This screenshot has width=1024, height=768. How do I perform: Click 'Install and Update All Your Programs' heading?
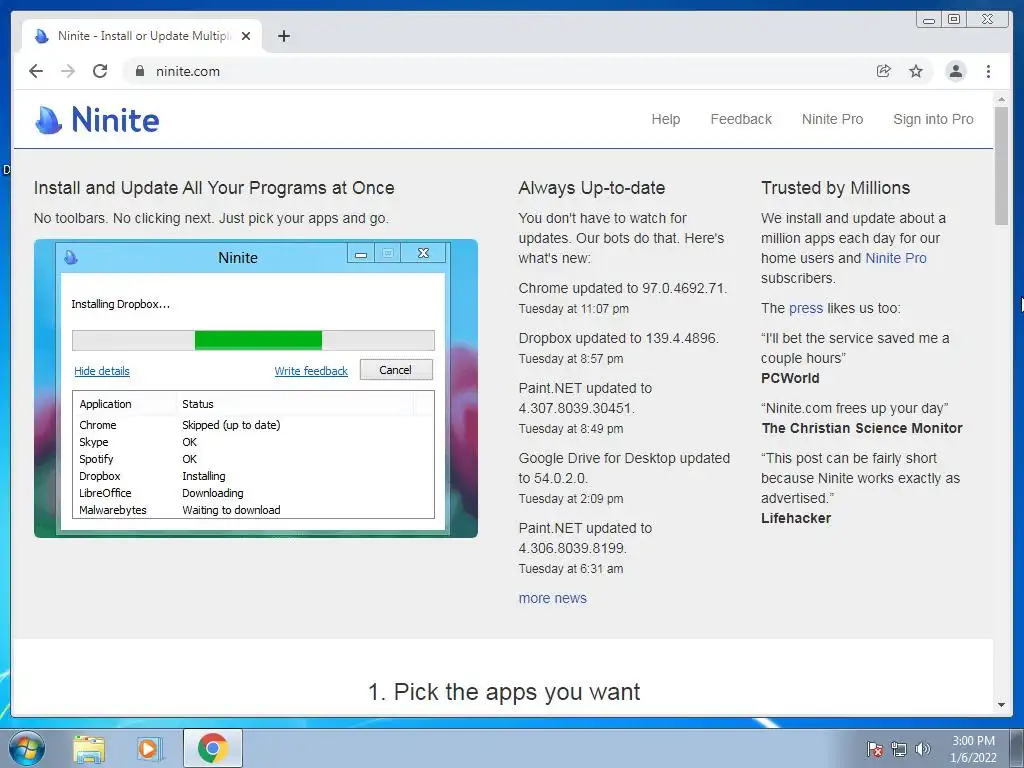pyautogui.click(x=214, y=188)
